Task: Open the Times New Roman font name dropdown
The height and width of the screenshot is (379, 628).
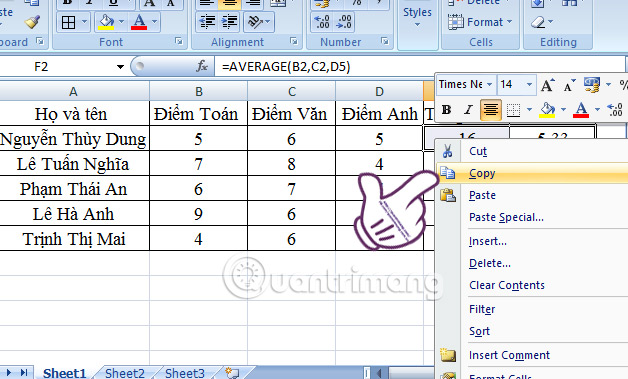Action: [x=489, y=85]
